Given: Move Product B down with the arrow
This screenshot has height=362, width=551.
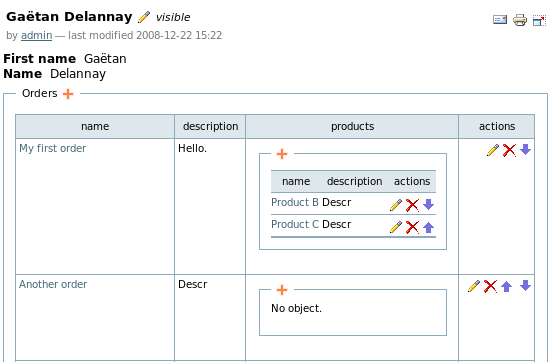Looking at the screenshot, I should (428, 204).
